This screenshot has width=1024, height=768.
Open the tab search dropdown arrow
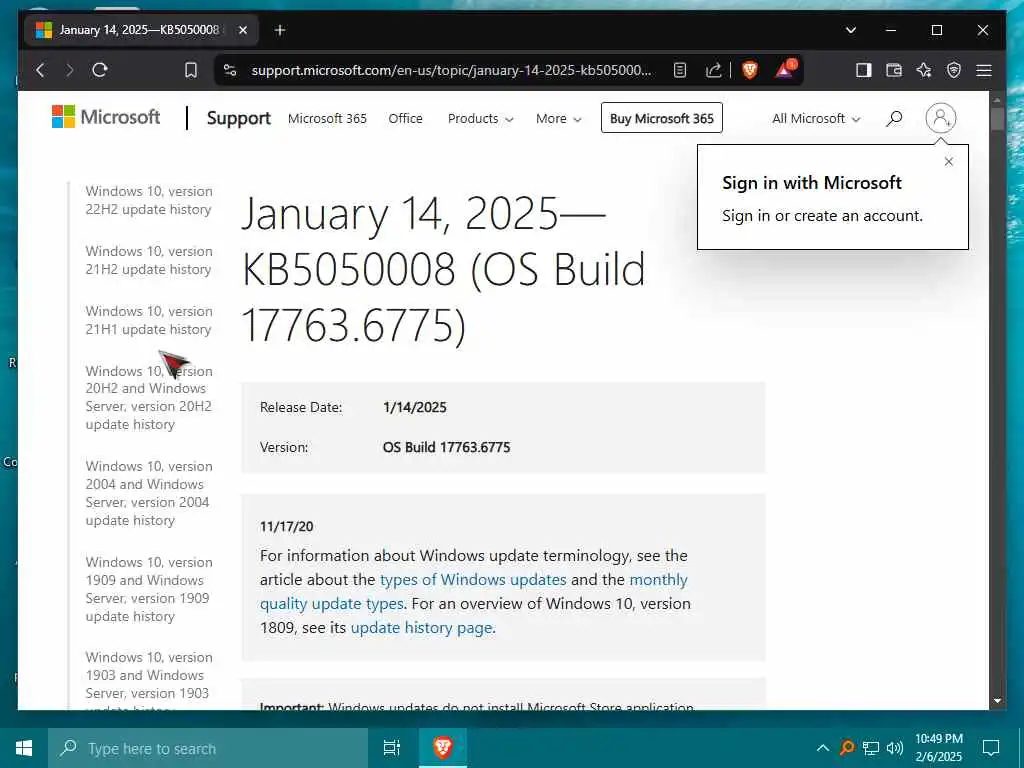click(850, 30)
